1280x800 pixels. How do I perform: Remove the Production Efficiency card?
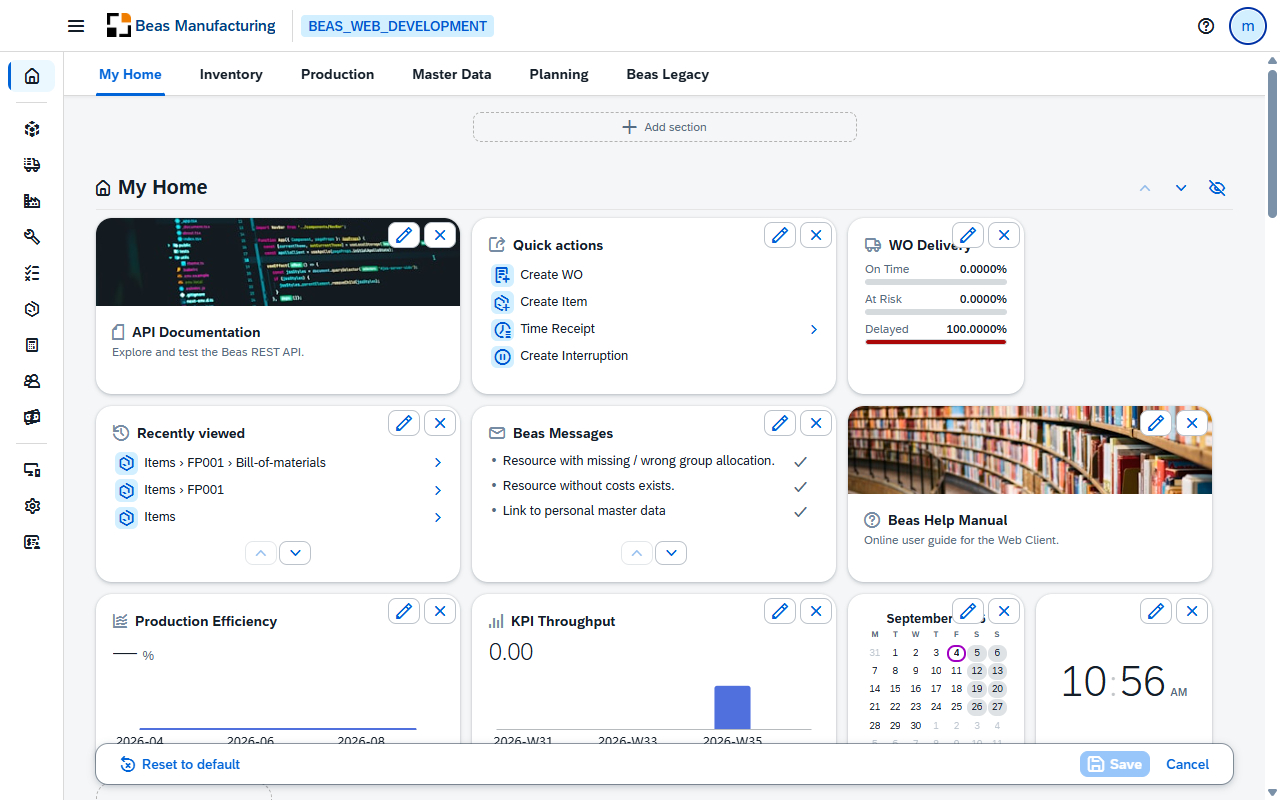(x=440, y=611)
